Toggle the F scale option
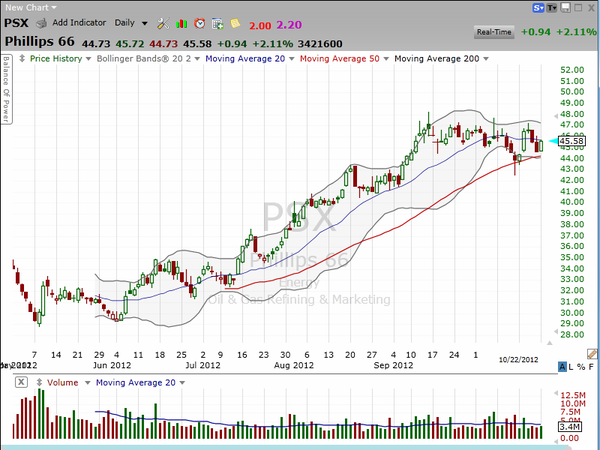Viewport: 600px width, 450px height. coord(591,367)
